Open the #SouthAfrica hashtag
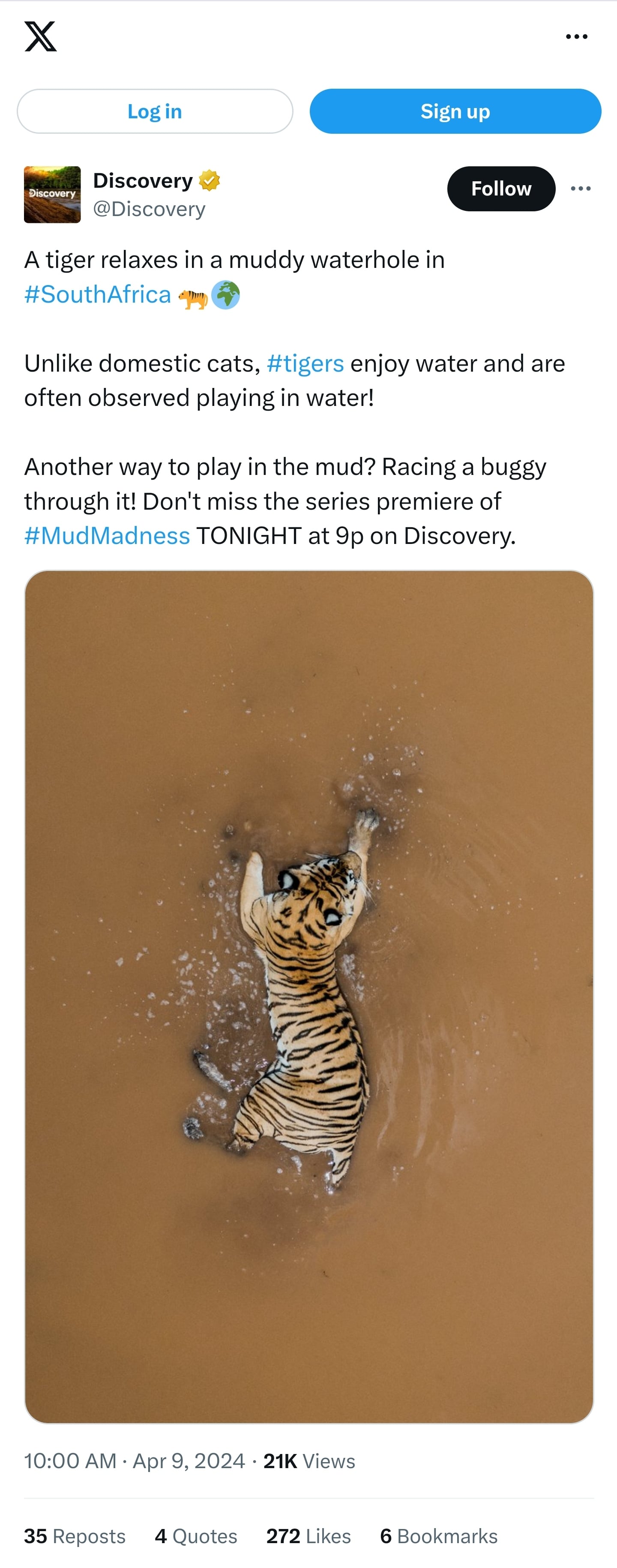617x1568 pixels. click(x=97, y=294)
